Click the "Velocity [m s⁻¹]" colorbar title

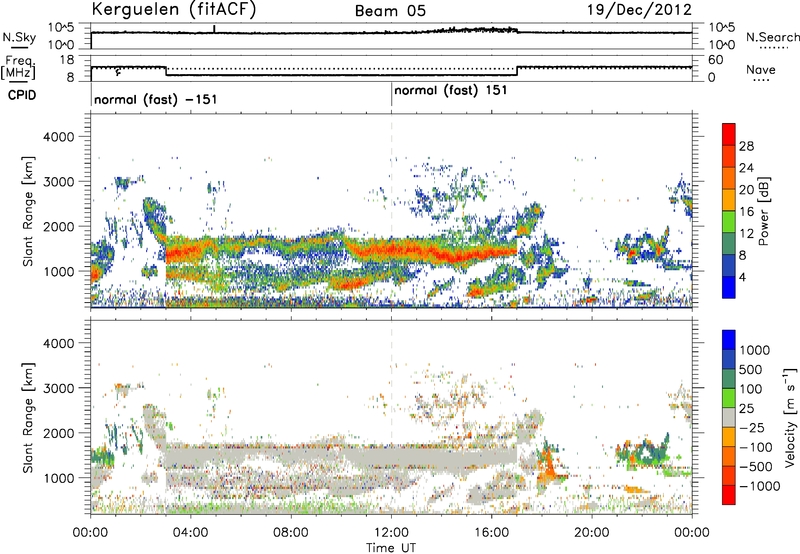pos(790,417)
